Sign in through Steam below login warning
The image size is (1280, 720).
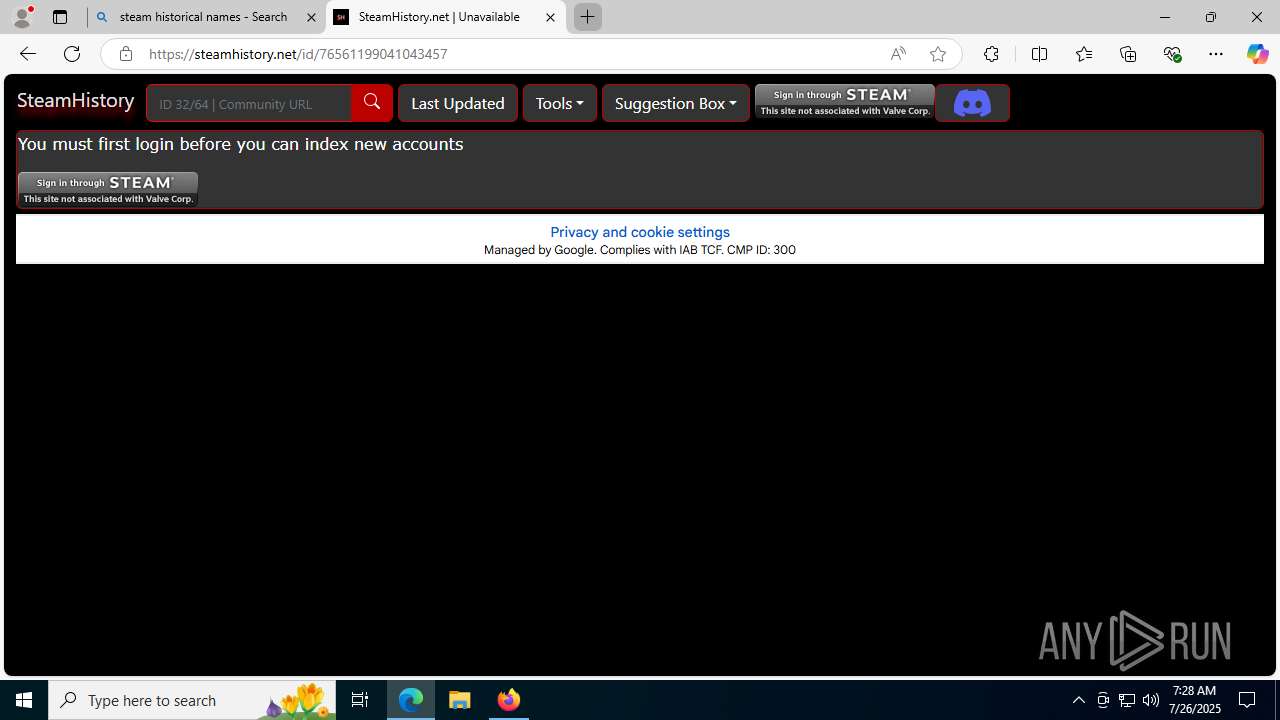coord(108,189)
